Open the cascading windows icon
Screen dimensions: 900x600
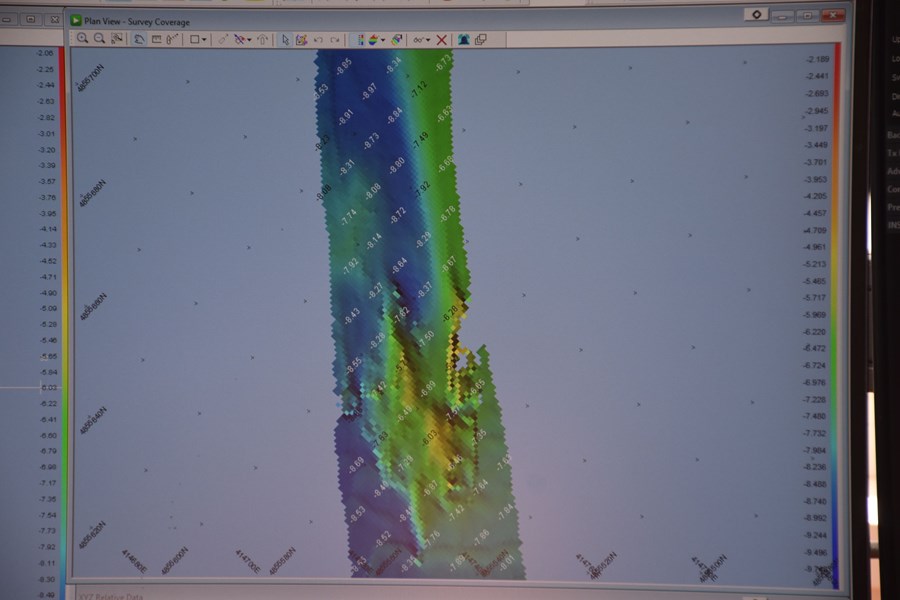[x=481, y=39]
